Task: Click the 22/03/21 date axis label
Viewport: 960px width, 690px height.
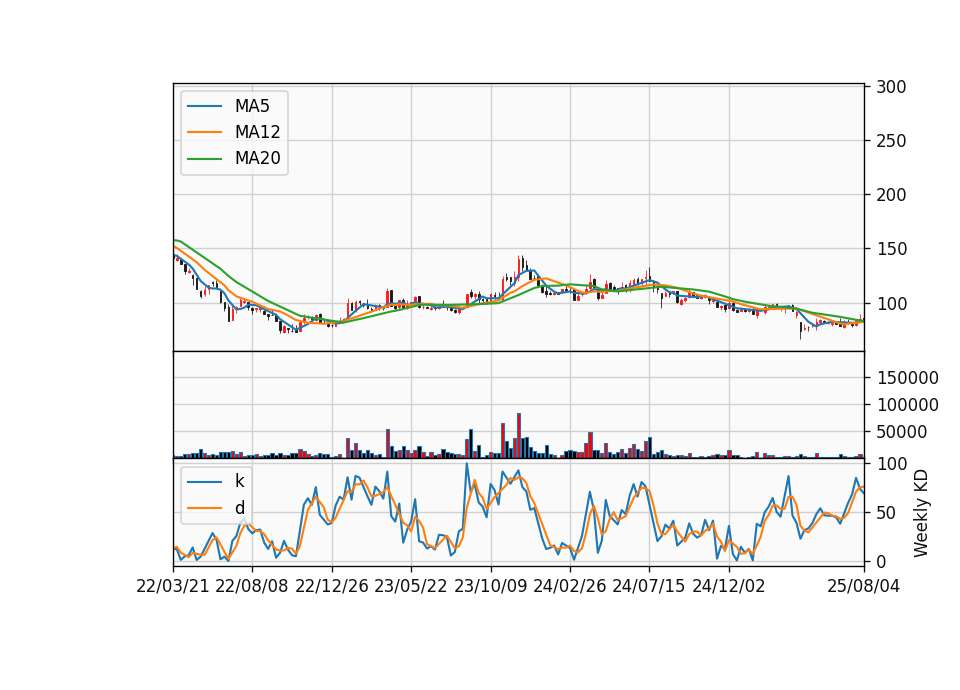Action: click(173, 586)
